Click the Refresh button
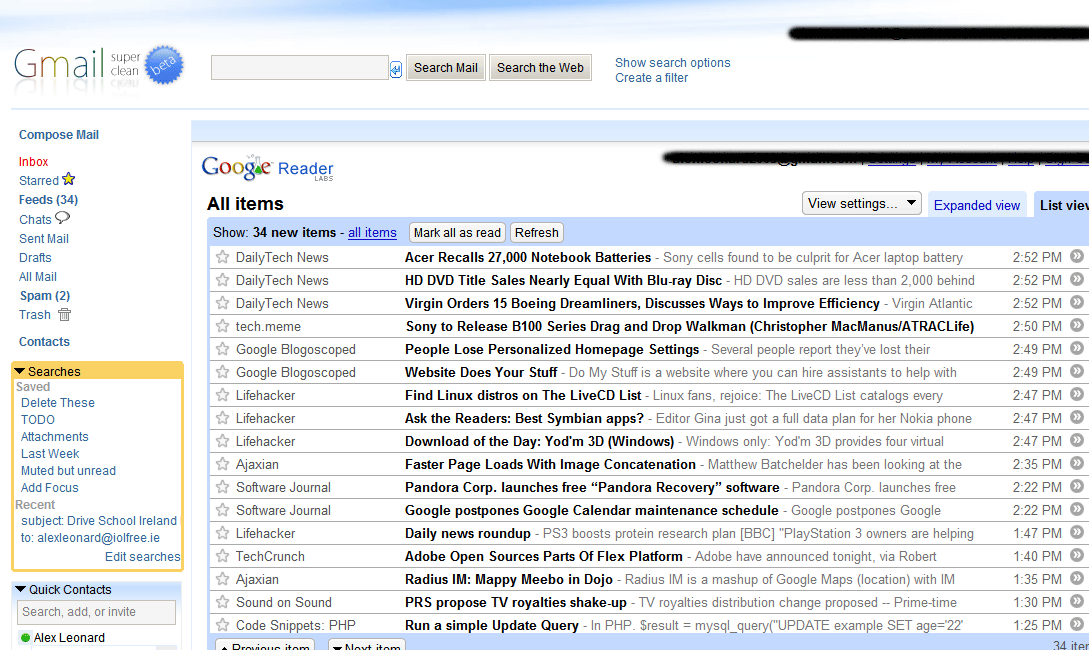The width and height of the screenshot is (1089, 650). 536,233
